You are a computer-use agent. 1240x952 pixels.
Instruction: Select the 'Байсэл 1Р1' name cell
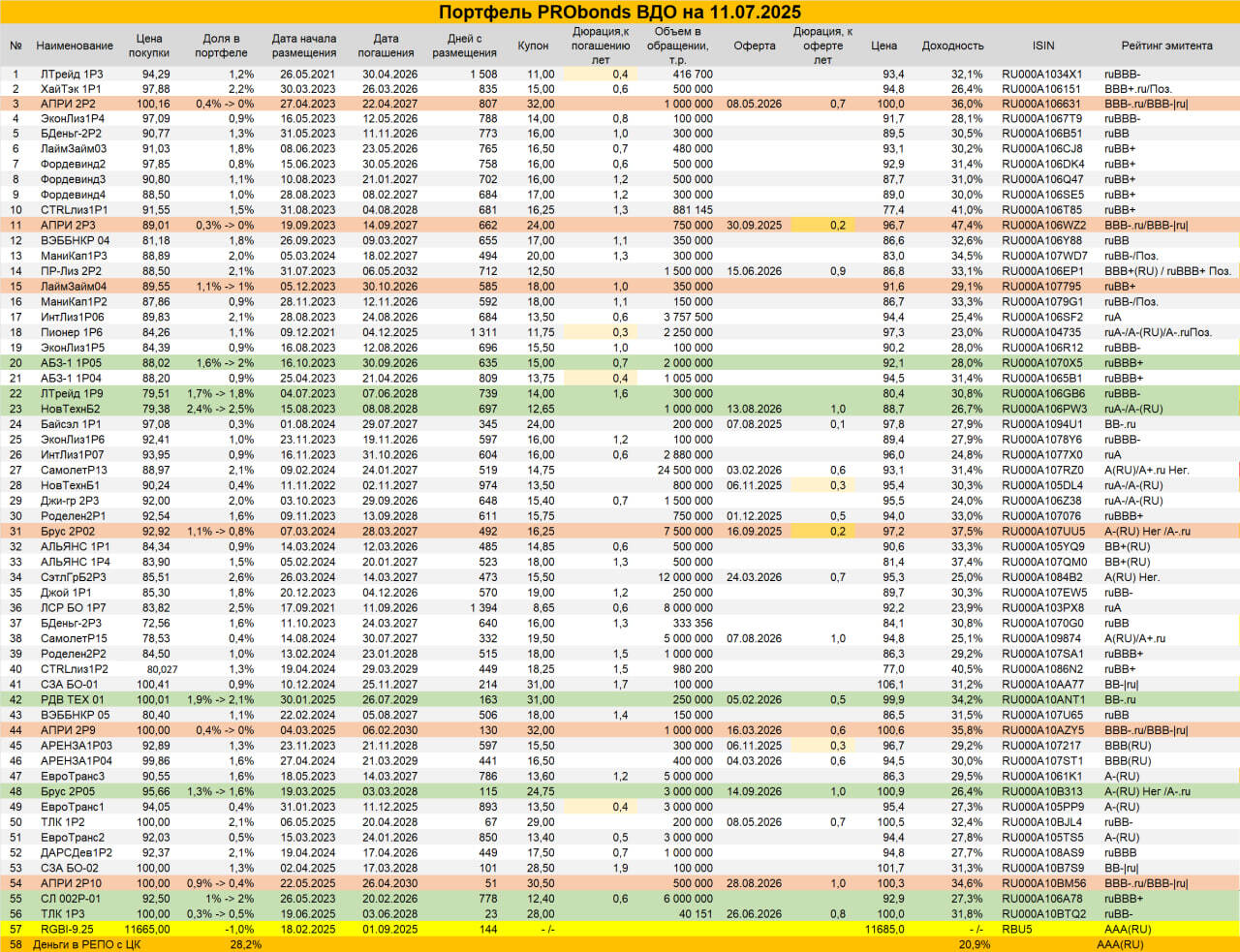pyautogui.click(x=71, y=424)
